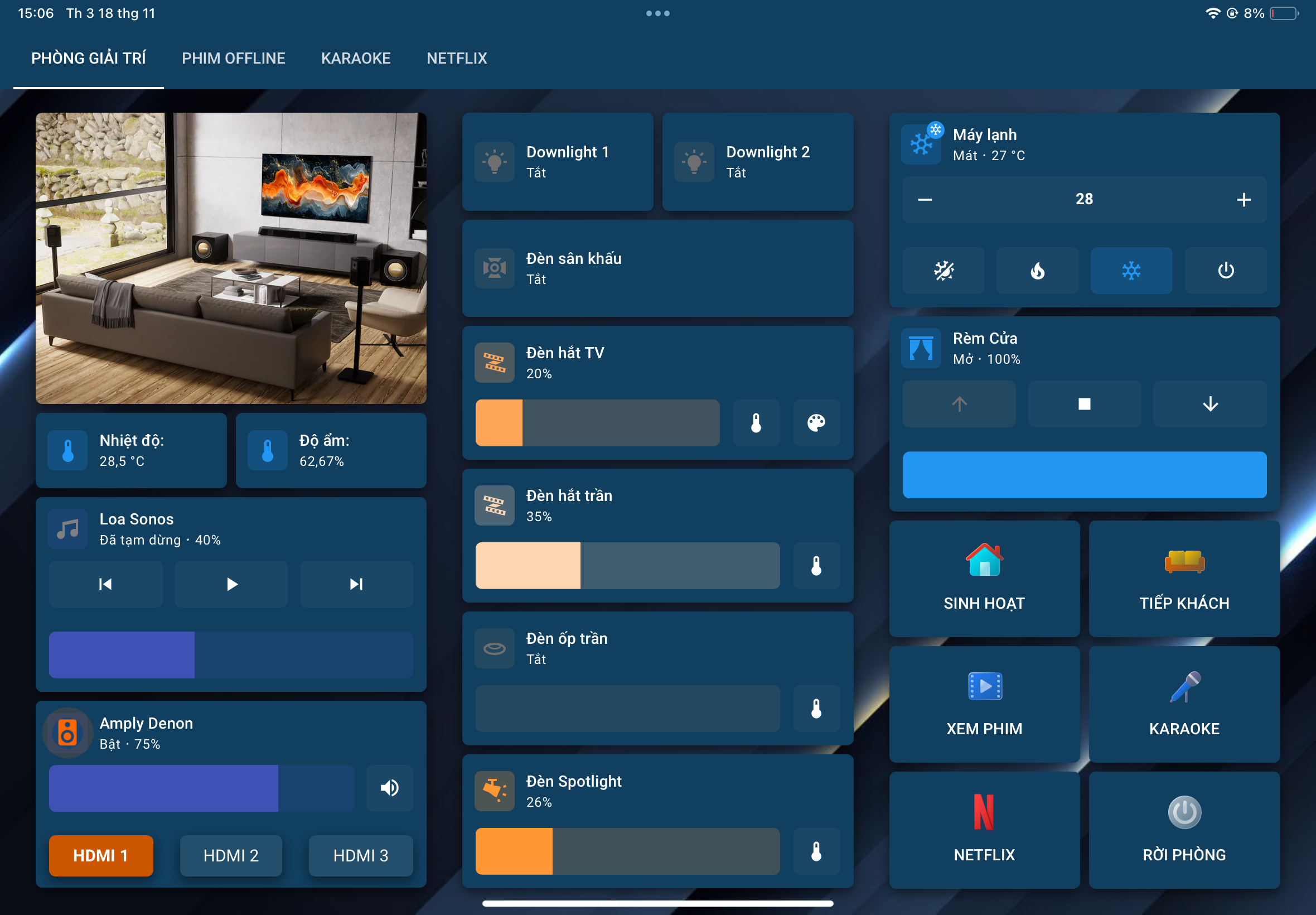The width and height of the screenshot is (1316, 915).
Task: Click the color temperature icon for Đèn hắt trần
Action: click(816, 566)
